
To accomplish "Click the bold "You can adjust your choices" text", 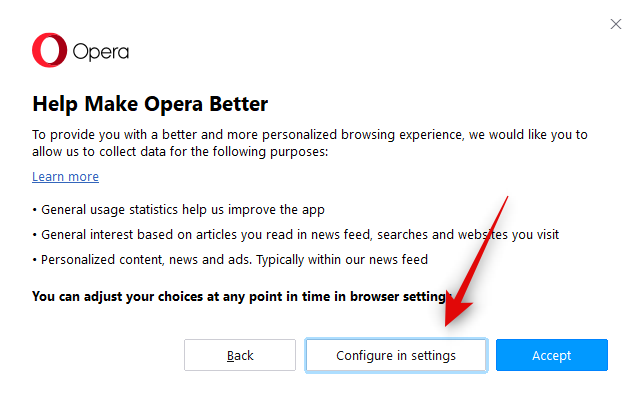I will (120, 296).
